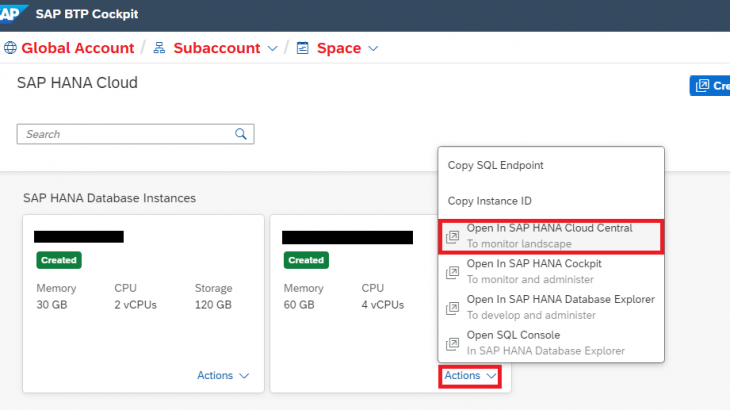Choose Open In SAP HANA Database Explorer
Image resolution: width=730 pixels, height=410 pixels.
point(560,300)
